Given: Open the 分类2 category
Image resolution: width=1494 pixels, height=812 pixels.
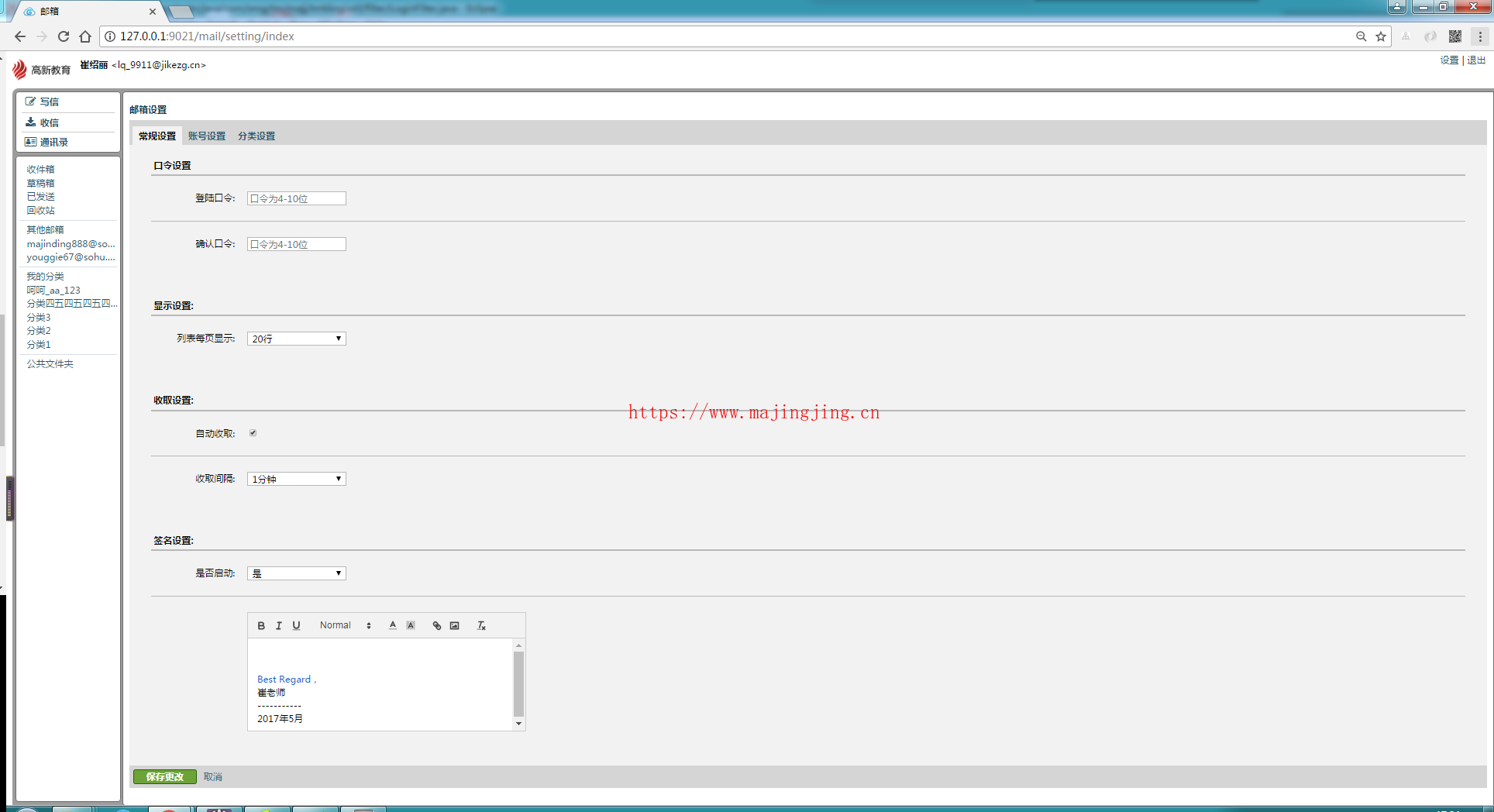Looking at the screenshot, I should [39, 331].
